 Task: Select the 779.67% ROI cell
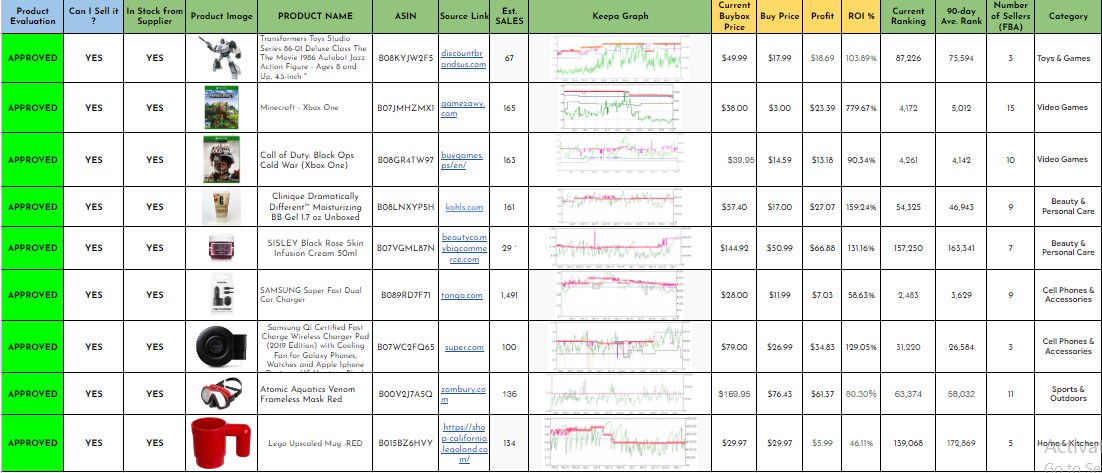pyautogui.click(x=861, y=108)
